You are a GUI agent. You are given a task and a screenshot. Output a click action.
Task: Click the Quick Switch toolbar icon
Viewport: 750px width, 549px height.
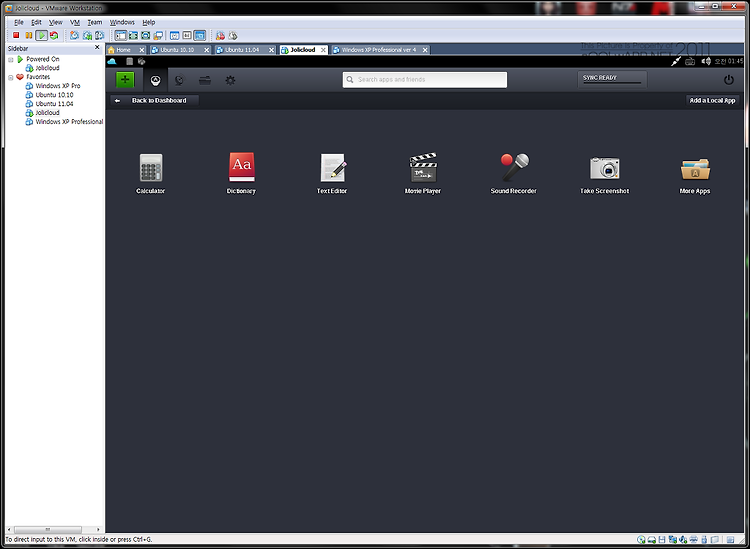145,35
